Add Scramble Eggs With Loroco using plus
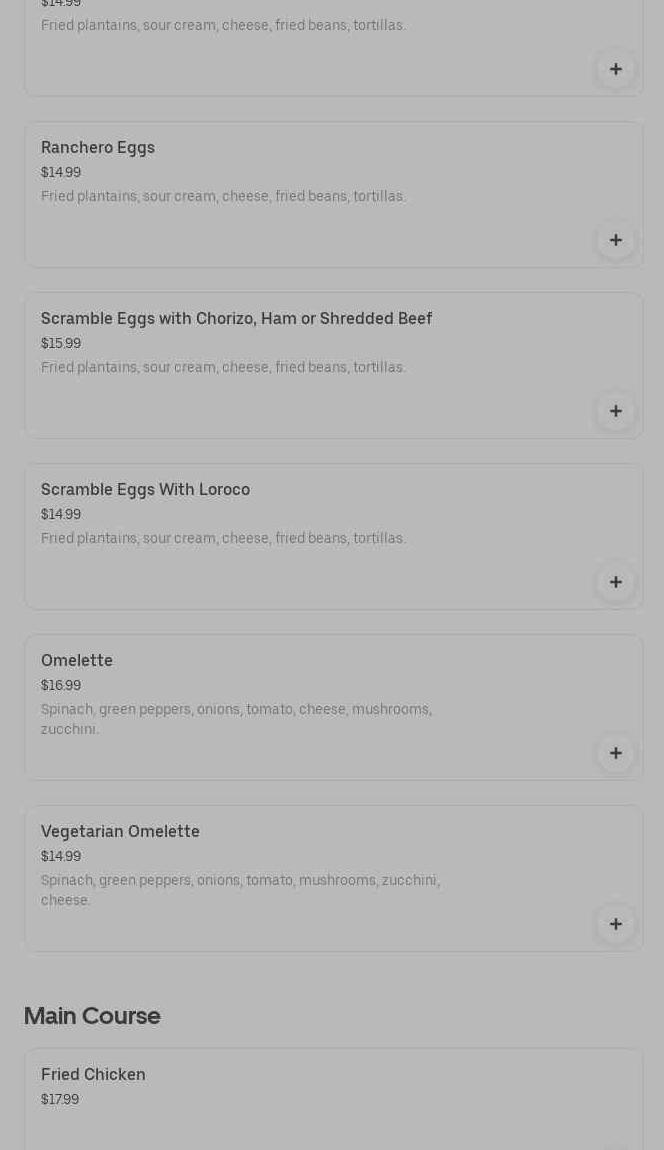Viewport: 664px width, 1150px height. 616,582
